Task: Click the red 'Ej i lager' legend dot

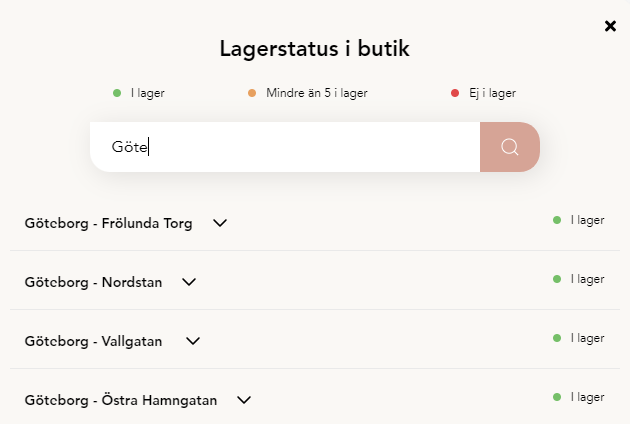Action: [455, 93]
